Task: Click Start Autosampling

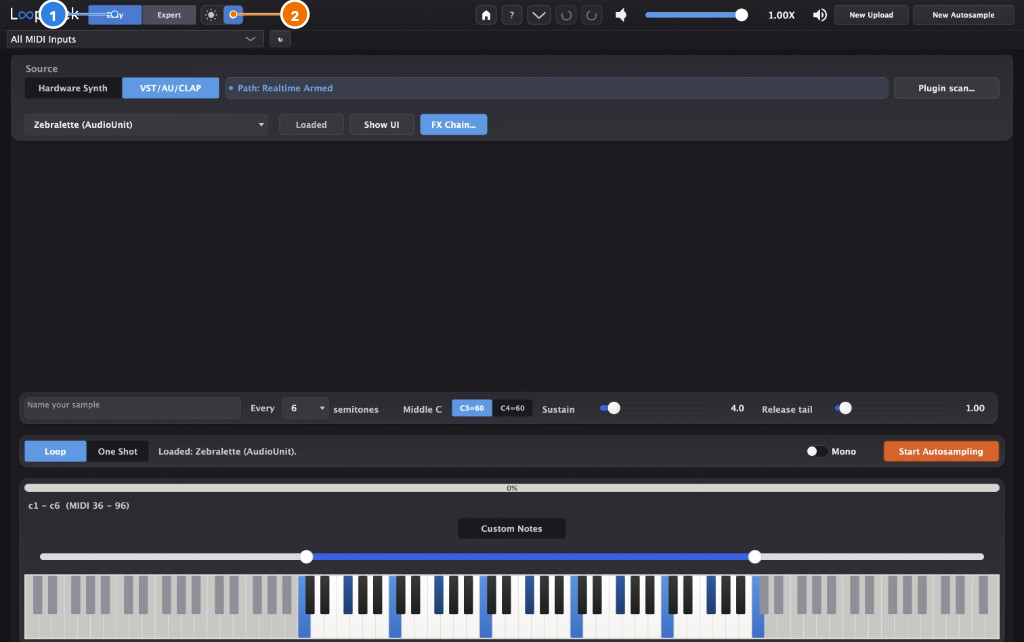Action: tap(941, 451)
